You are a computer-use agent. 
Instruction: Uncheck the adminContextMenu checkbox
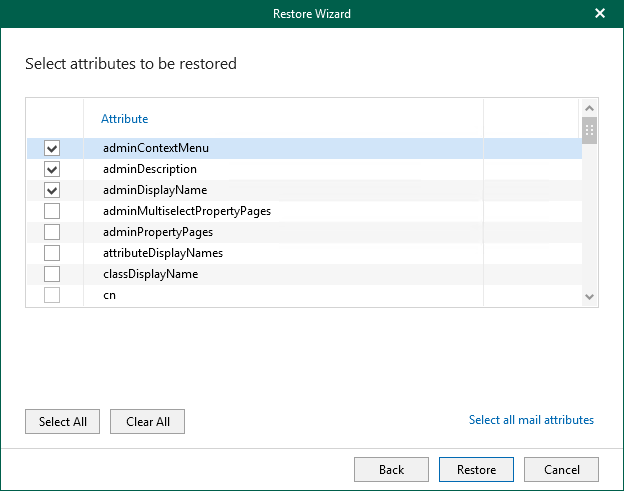[x=52, y=148]
